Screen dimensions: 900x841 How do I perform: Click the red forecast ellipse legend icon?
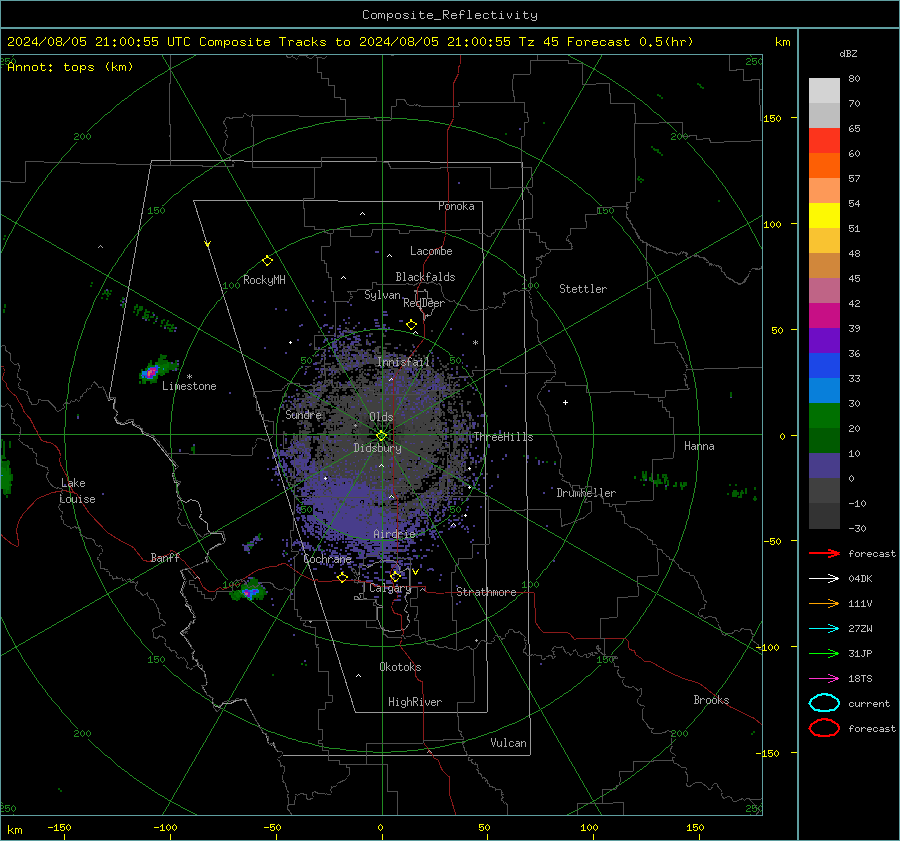click(x=824, y=728)
